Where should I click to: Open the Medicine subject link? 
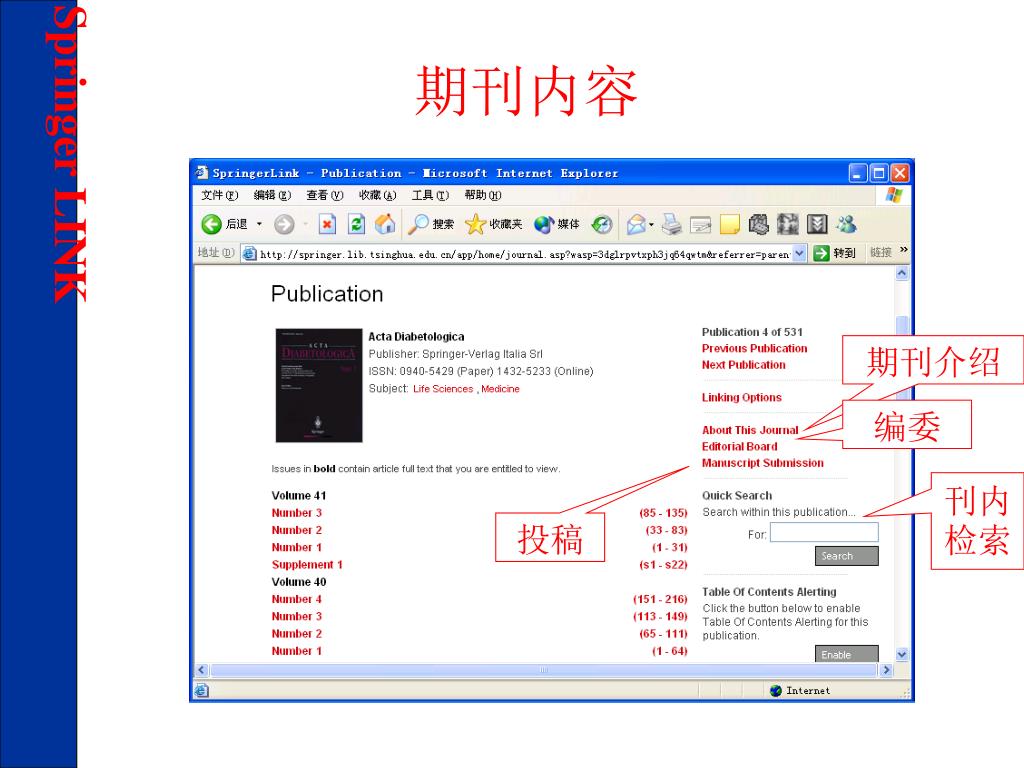tap(500, 389)
